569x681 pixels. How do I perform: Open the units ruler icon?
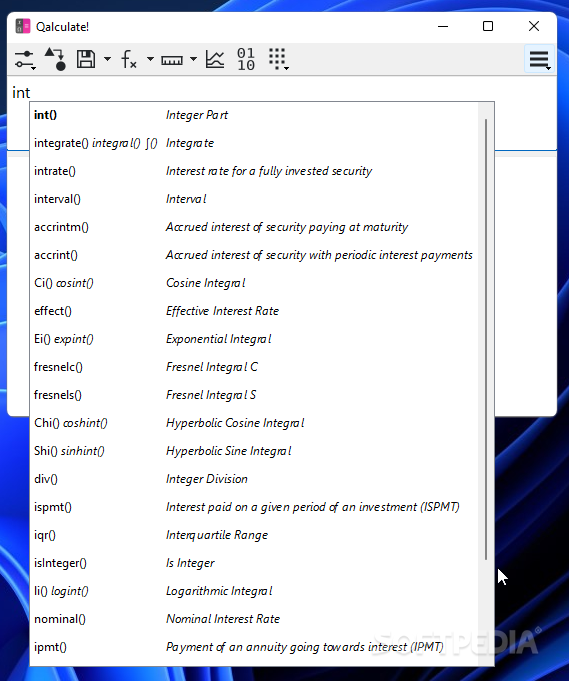172,60
